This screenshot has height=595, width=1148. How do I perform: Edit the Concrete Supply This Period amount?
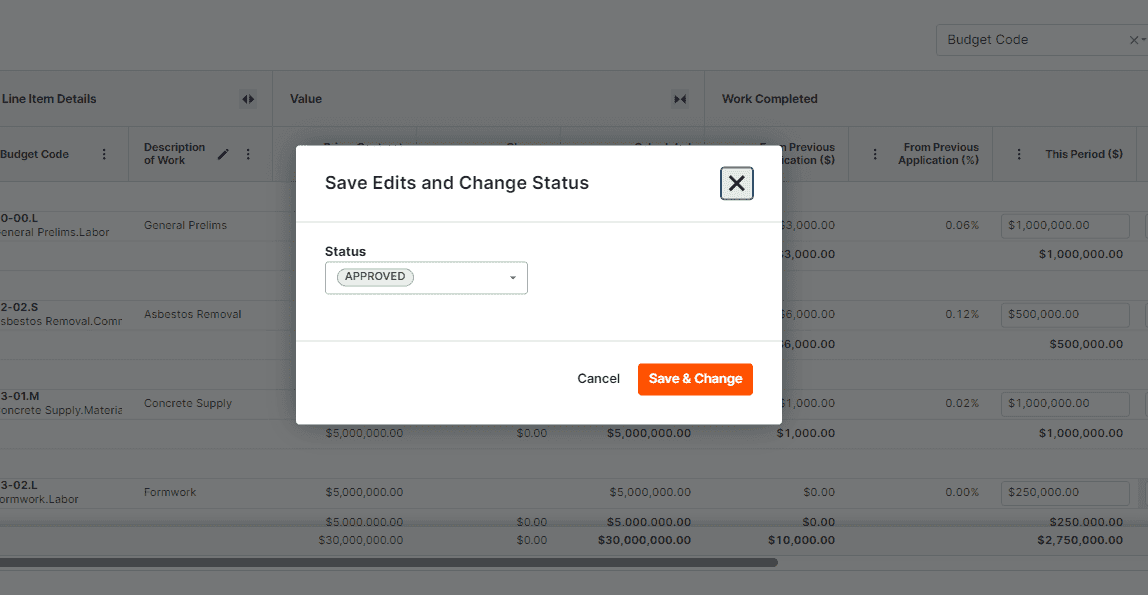(x=1065, y=403)
